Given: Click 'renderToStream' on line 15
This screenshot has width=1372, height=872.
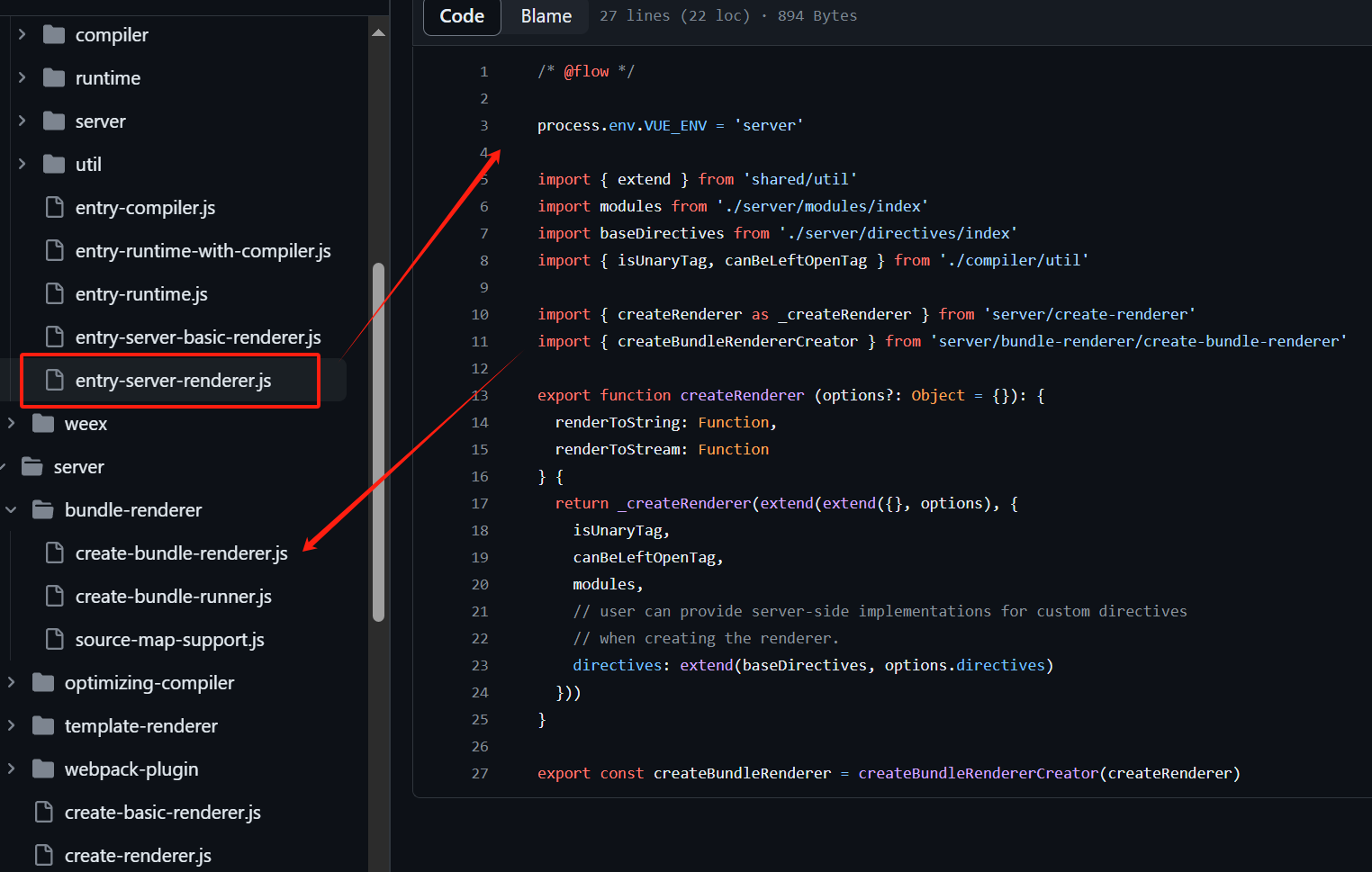Looking at the screenshot, I should click(x=618, y=449).
